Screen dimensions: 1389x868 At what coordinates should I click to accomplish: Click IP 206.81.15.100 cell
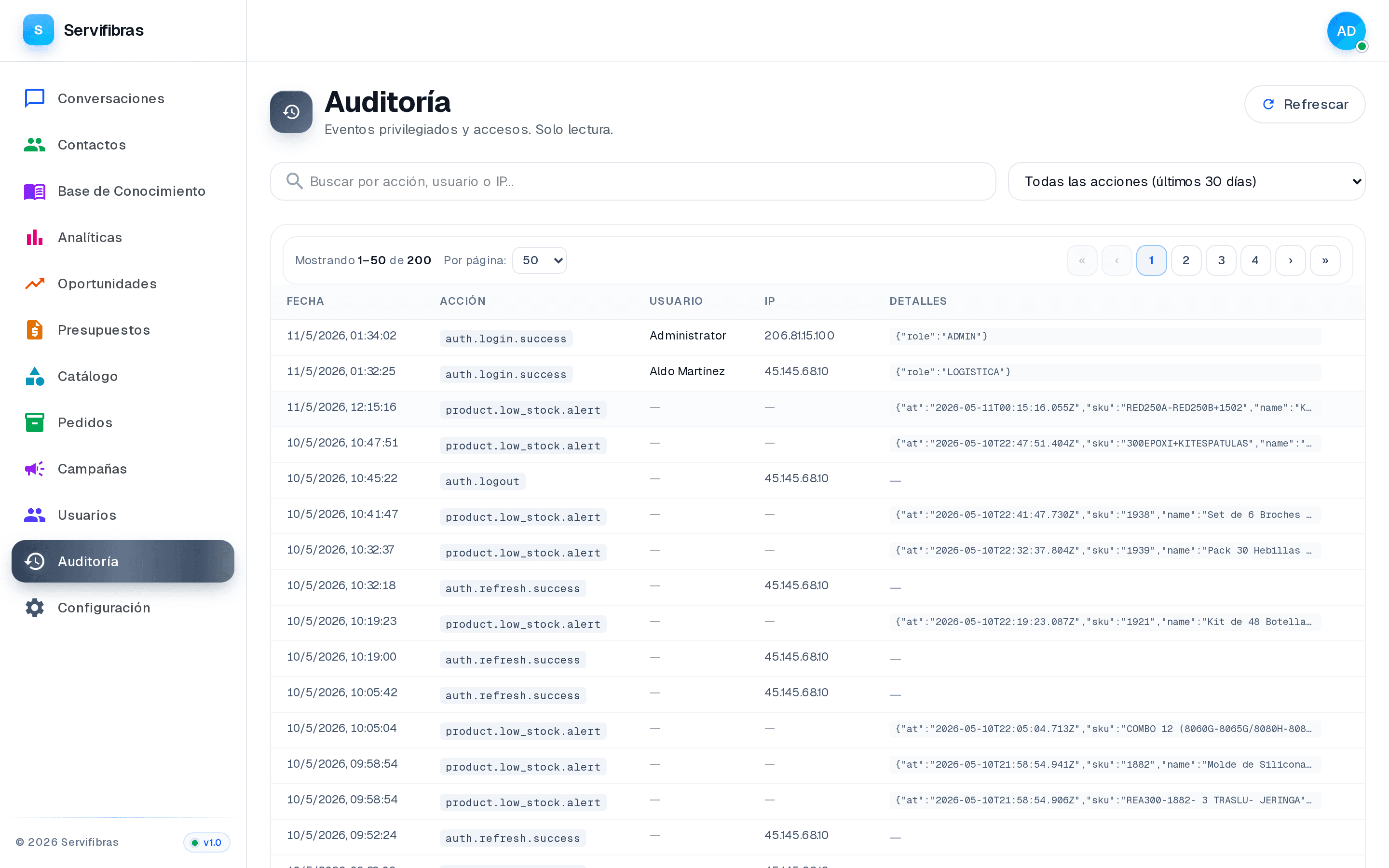799,335
